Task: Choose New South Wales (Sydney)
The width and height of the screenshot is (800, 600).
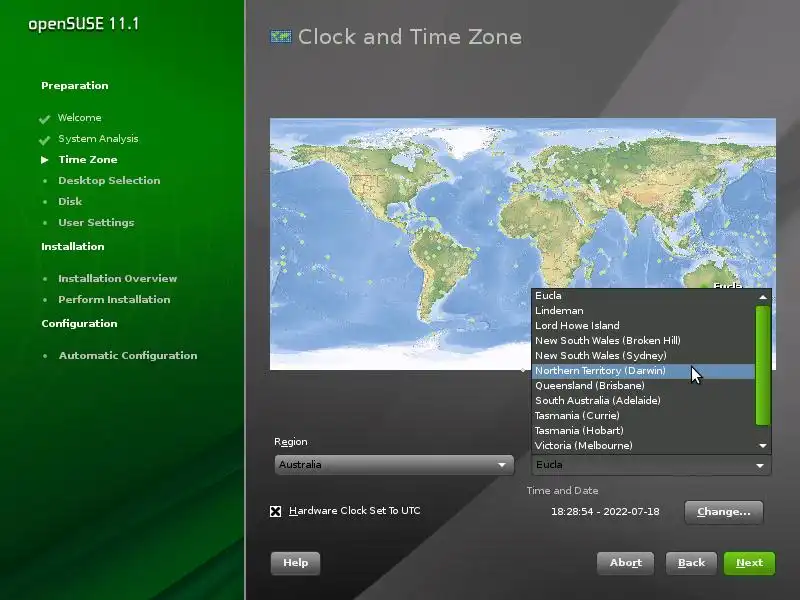Action: click(x=643, y=356)
